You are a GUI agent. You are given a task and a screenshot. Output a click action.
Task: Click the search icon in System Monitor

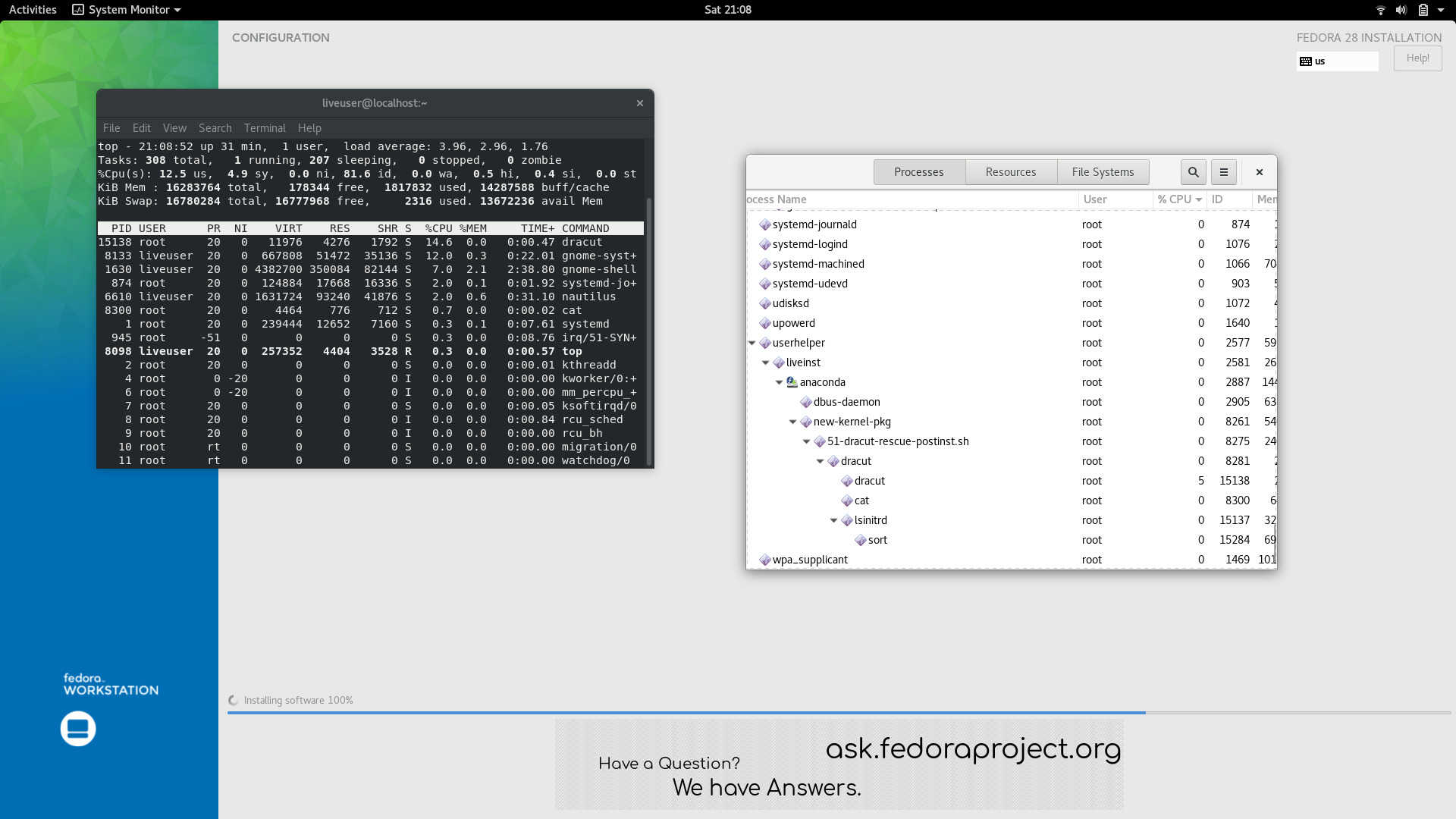(x=1193, y=172)
